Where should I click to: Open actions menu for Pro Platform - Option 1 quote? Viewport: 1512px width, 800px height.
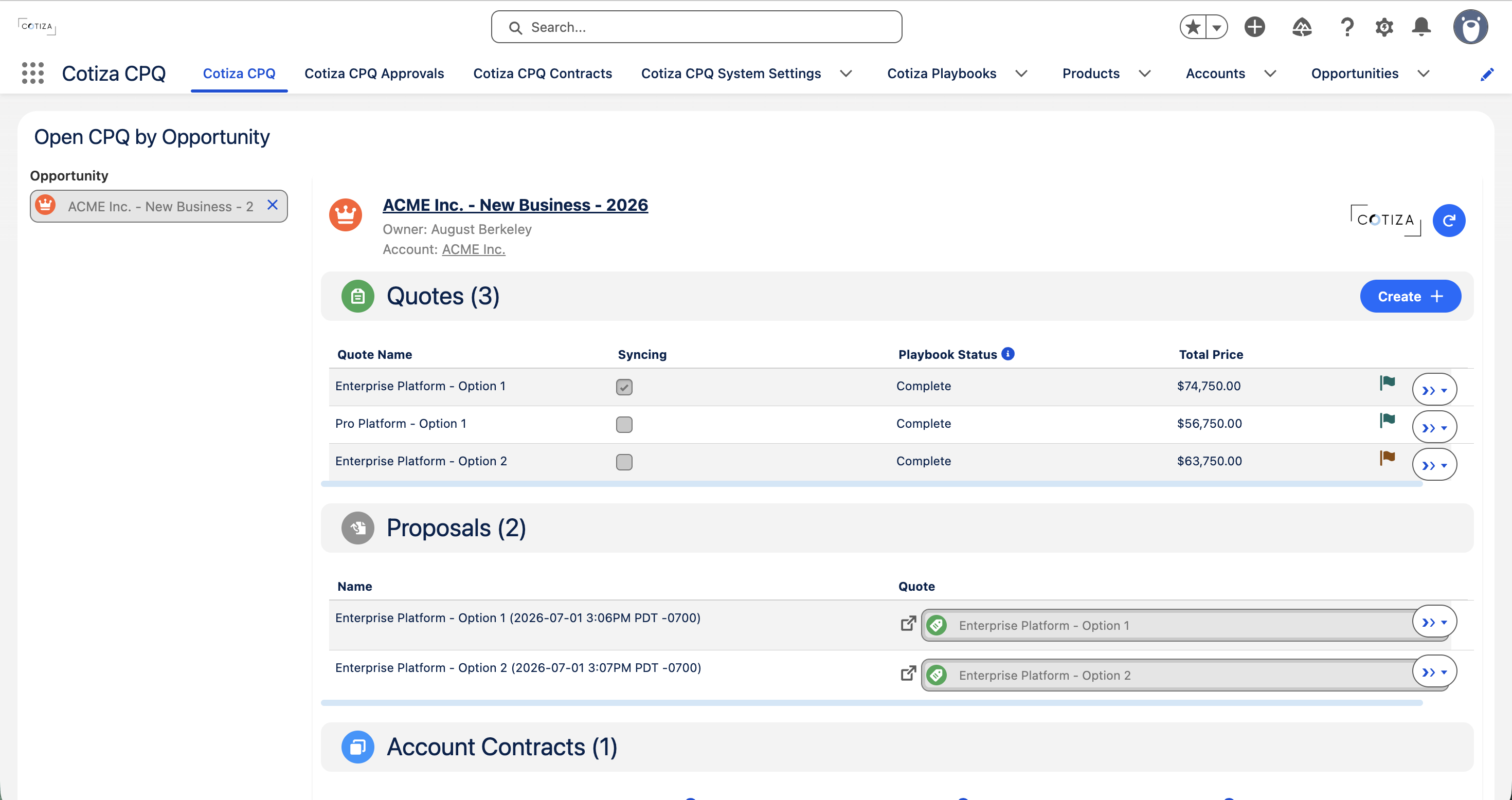[1434, 427]
